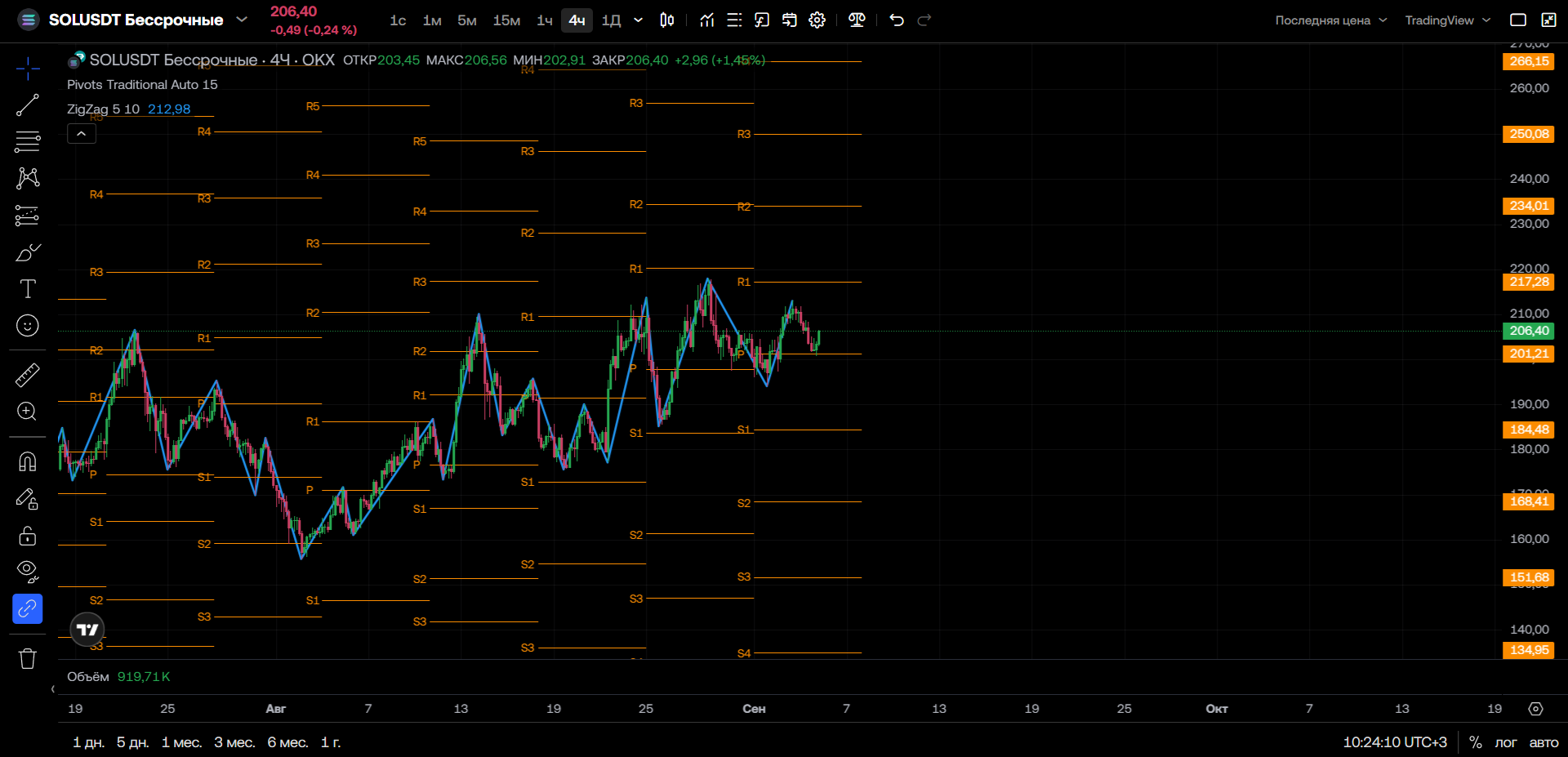Switch to the 1м timeframe
The width and height of the screenshot is (1568, 757).
432,20
